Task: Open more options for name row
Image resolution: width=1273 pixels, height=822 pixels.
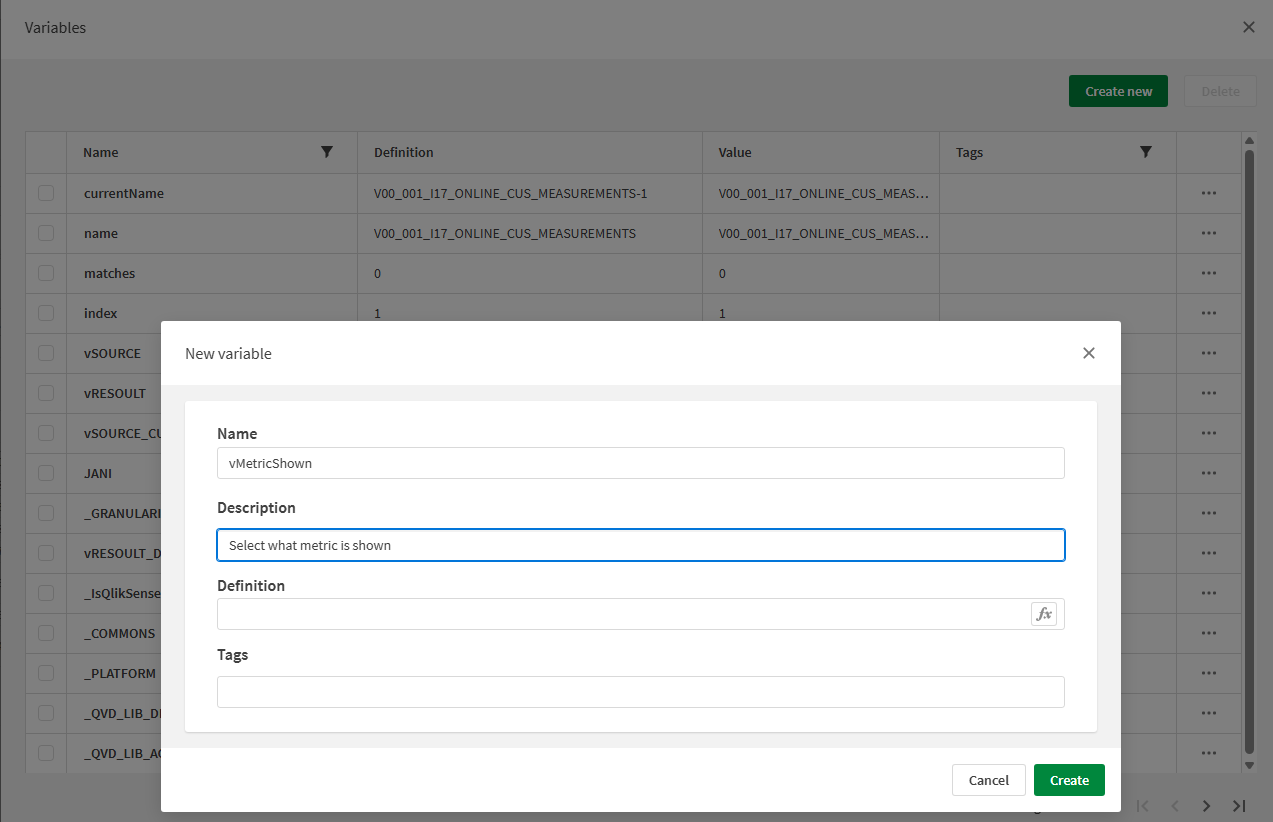Action: coord(1208,233)
